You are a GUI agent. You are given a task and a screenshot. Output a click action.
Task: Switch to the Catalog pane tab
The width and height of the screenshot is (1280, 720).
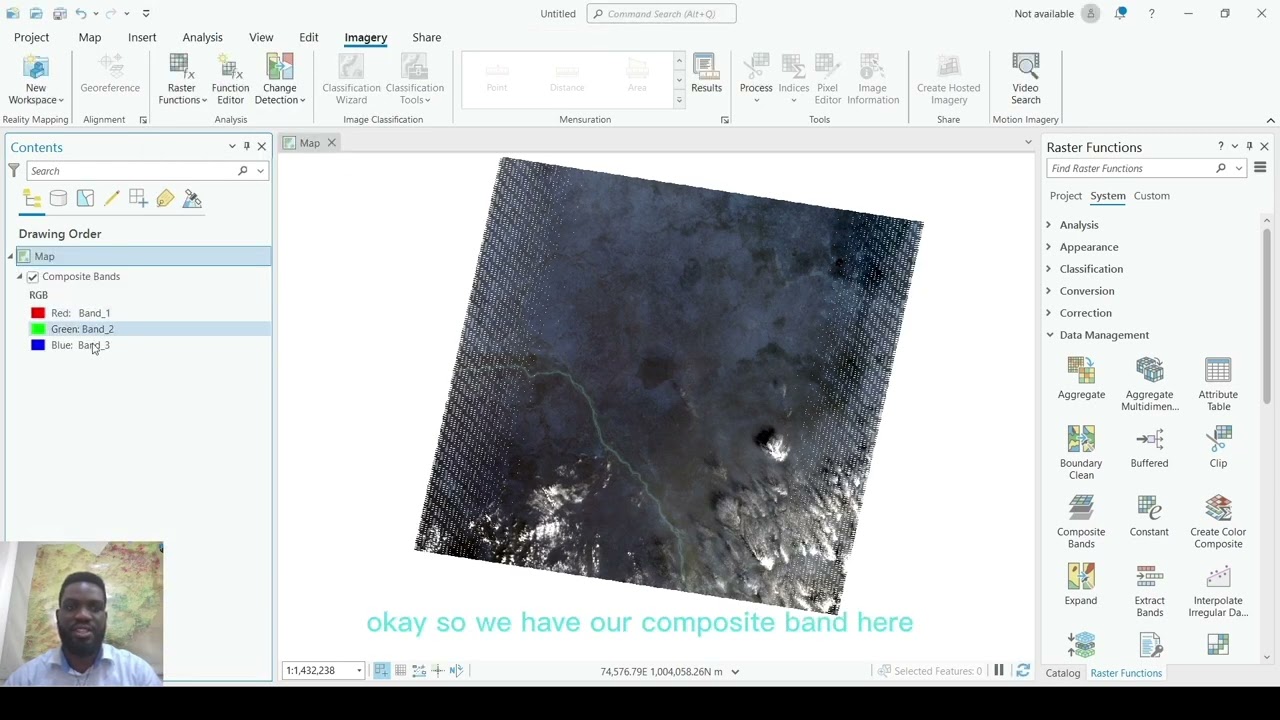[1063, 673]
